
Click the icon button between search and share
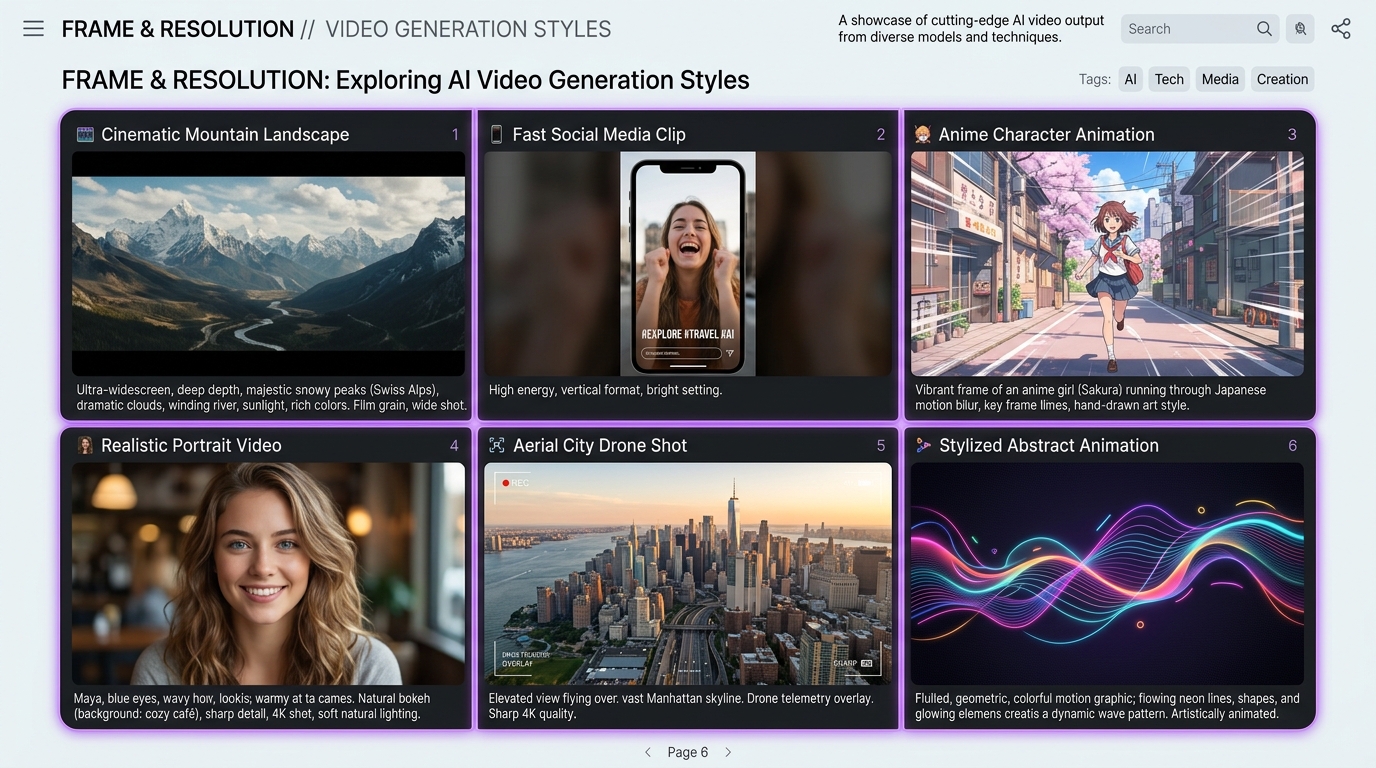tap(1300, 29)
